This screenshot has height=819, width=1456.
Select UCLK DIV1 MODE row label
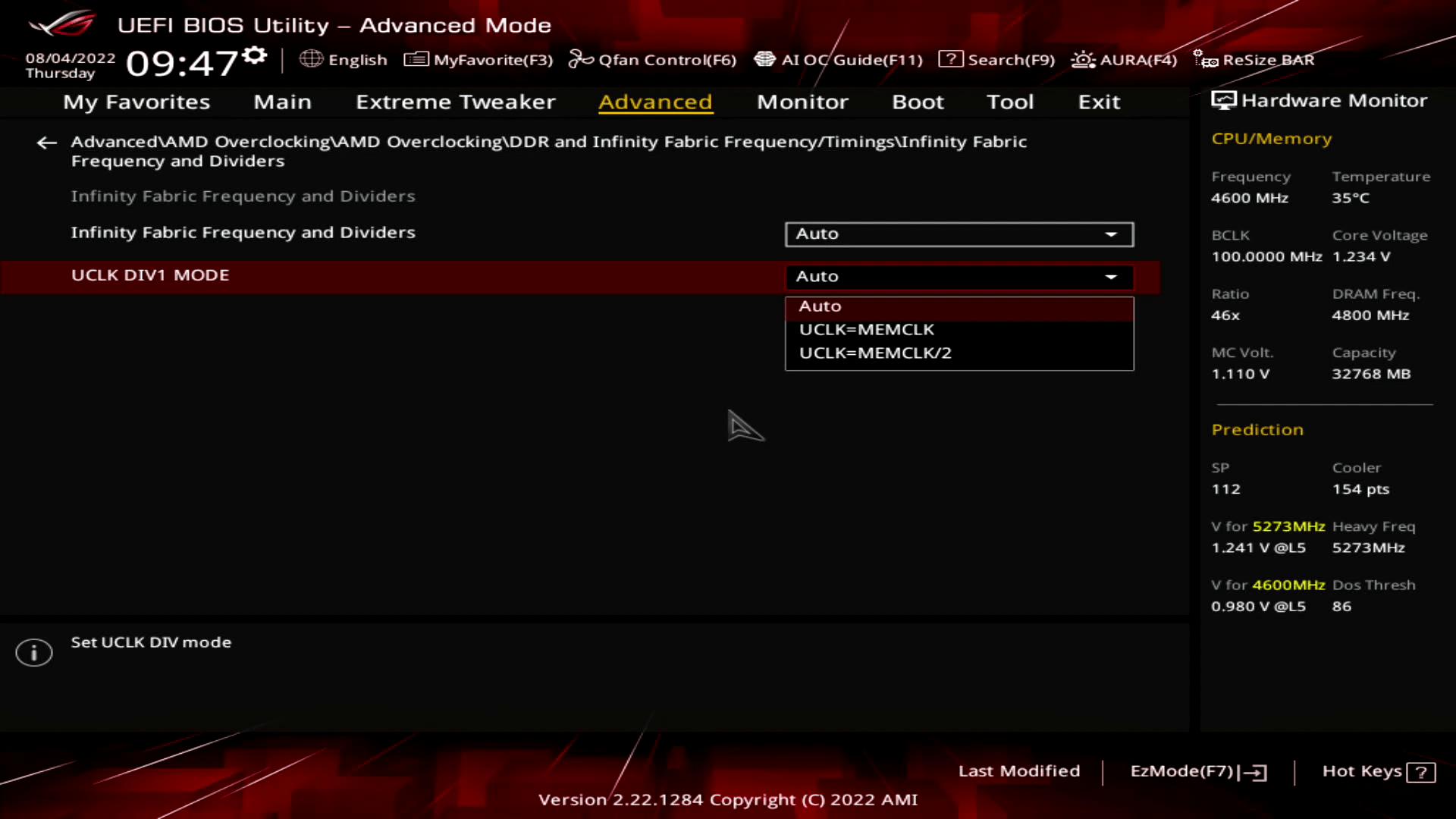pos(150,275)
